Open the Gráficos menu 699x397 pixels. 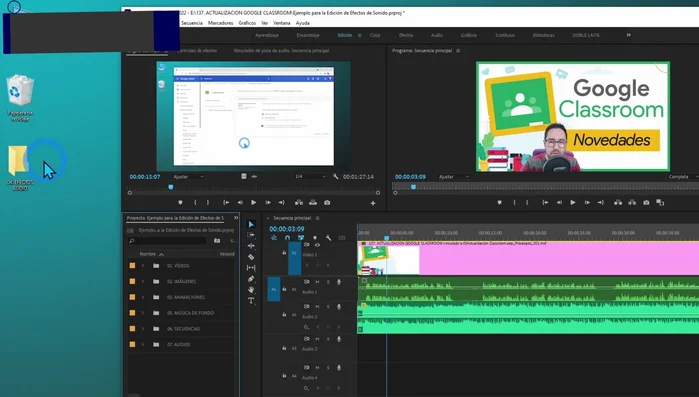pos(247,23)
